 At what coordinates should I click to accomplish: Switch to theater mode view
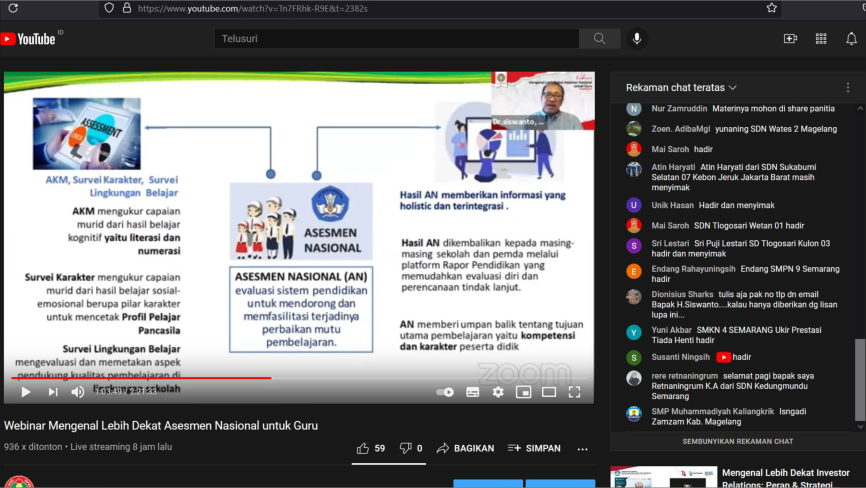pos(548,392)
